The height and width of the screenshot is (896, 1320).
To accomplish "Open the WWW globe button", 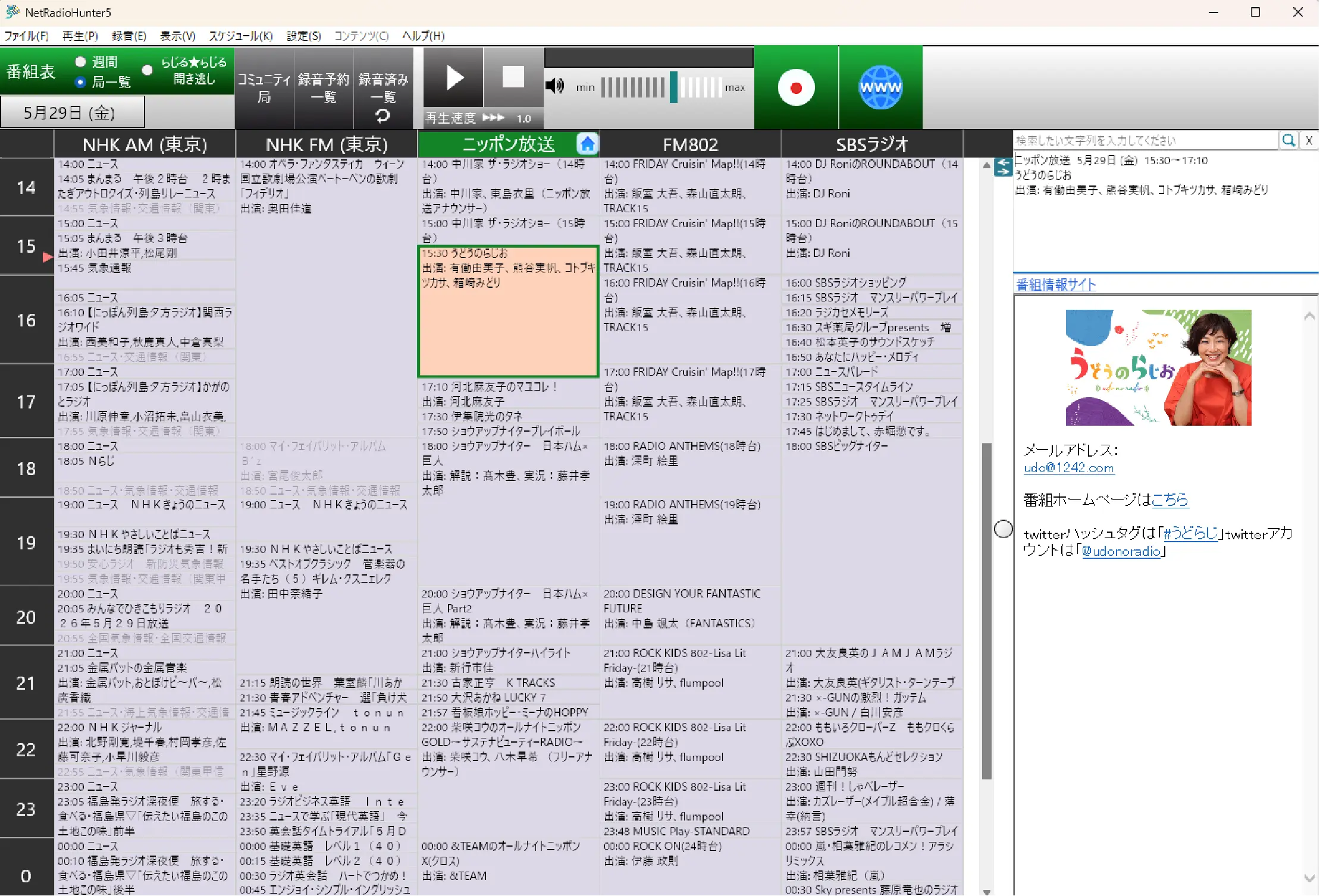I will pyautogui.click(x=880, y=87).
